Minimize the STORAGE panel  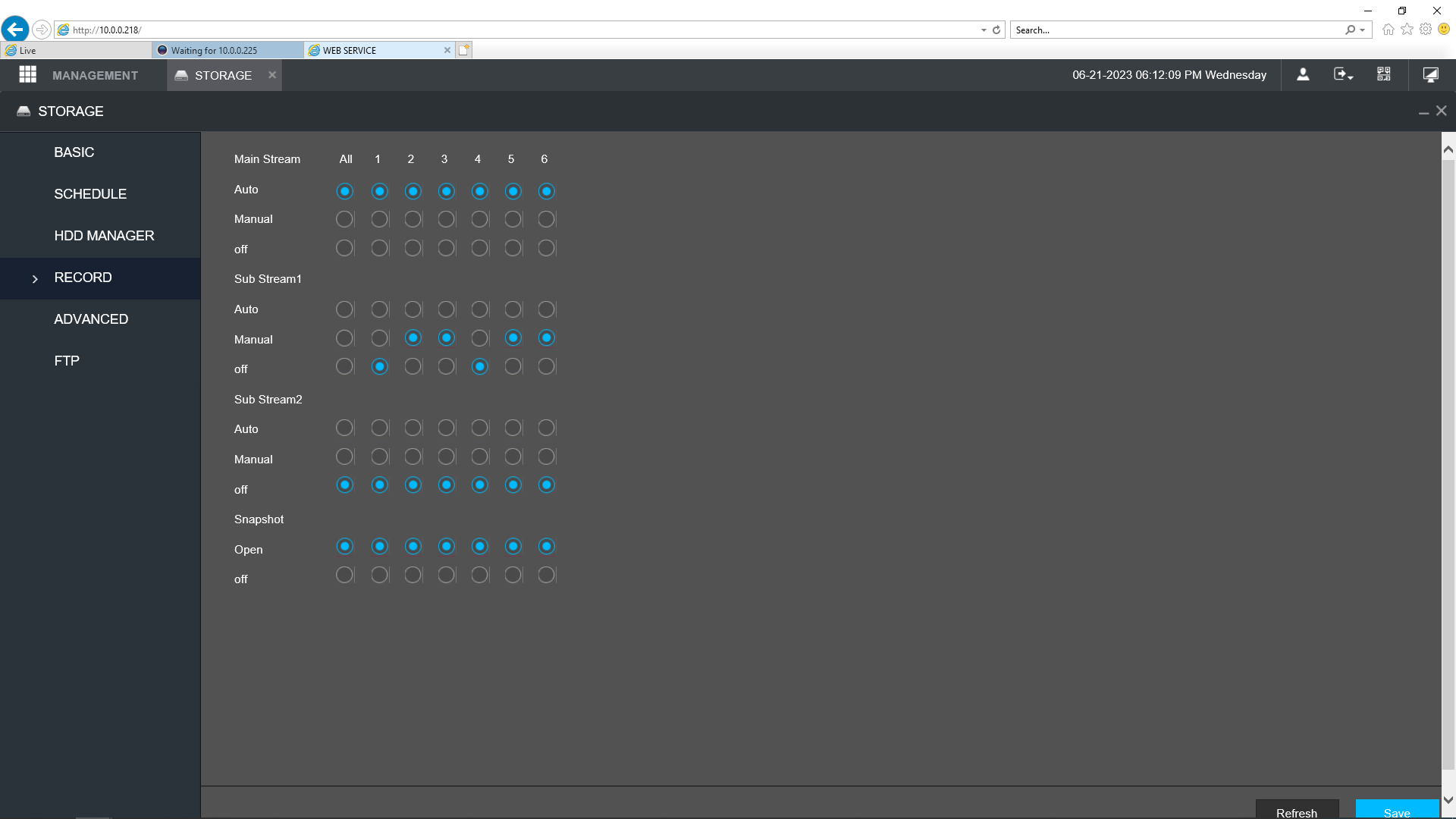pyautogui.click(x=1423, y=112)
